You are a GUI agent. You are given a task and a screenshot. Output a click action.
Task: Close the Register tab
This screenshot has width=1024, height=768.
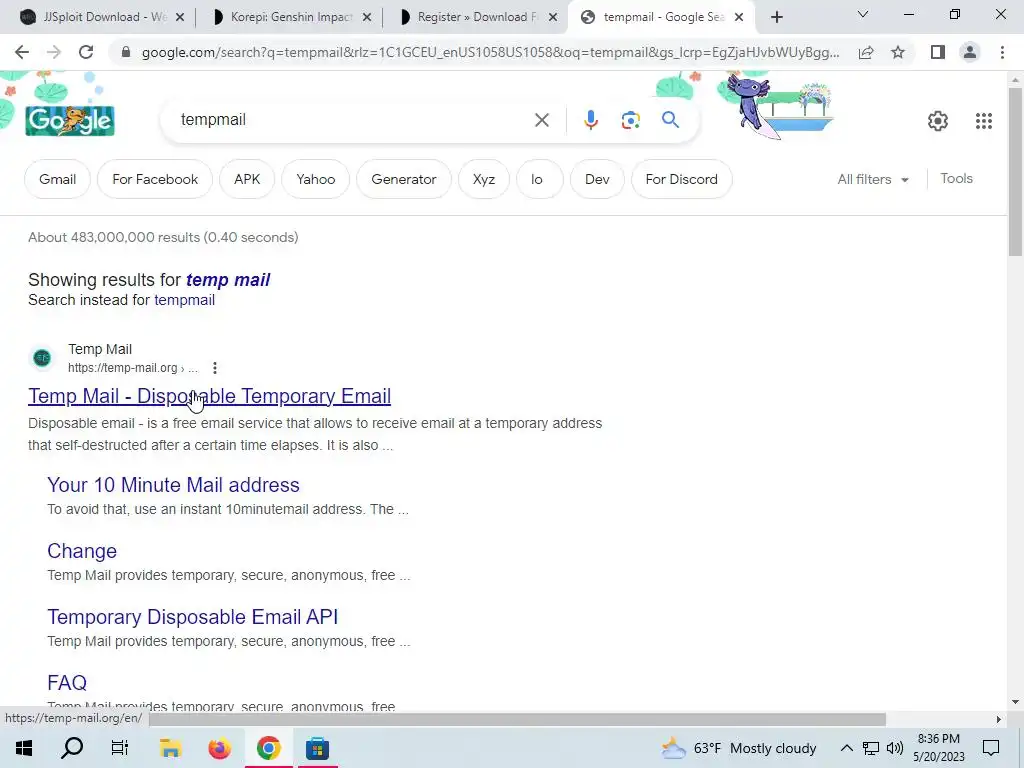(x=553, y=17)
